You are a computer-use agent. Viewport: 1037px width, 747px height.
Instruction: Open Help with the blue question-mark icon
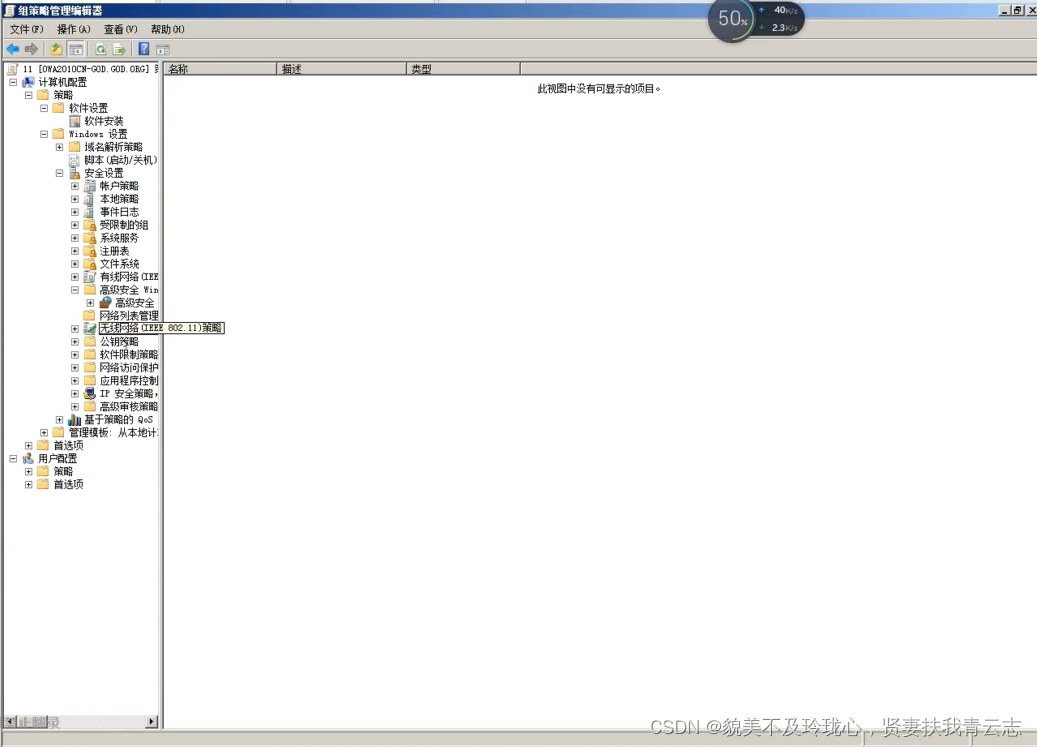click(144, 49)
